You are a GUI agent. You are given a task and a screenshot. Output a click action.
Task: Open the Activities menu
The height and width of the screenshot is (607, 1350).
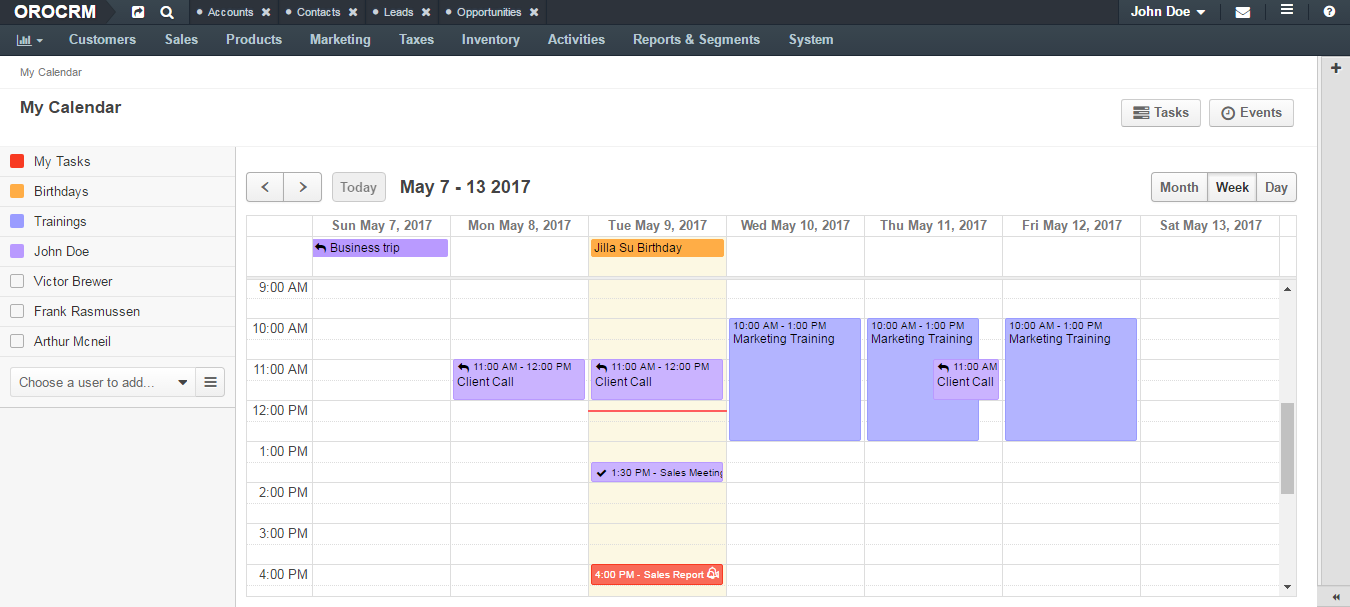click(x=576, y=40)
